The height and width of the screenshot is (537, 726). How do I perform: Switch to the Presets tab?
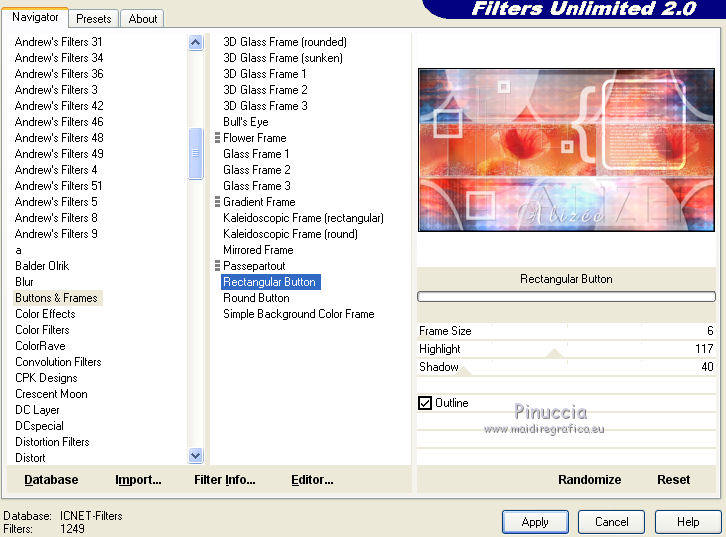pos(94,19)
